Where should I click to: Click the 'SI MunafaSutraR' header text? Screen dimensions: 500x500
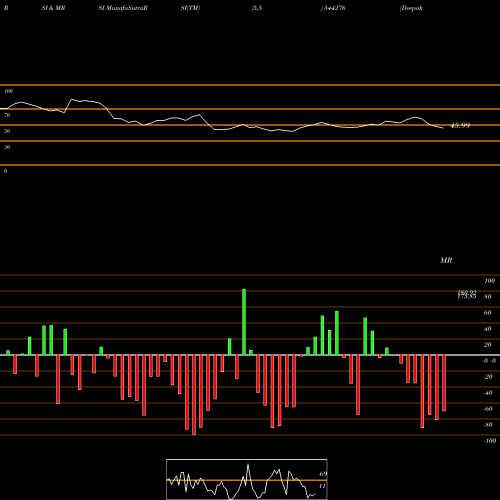pos(123,8)
